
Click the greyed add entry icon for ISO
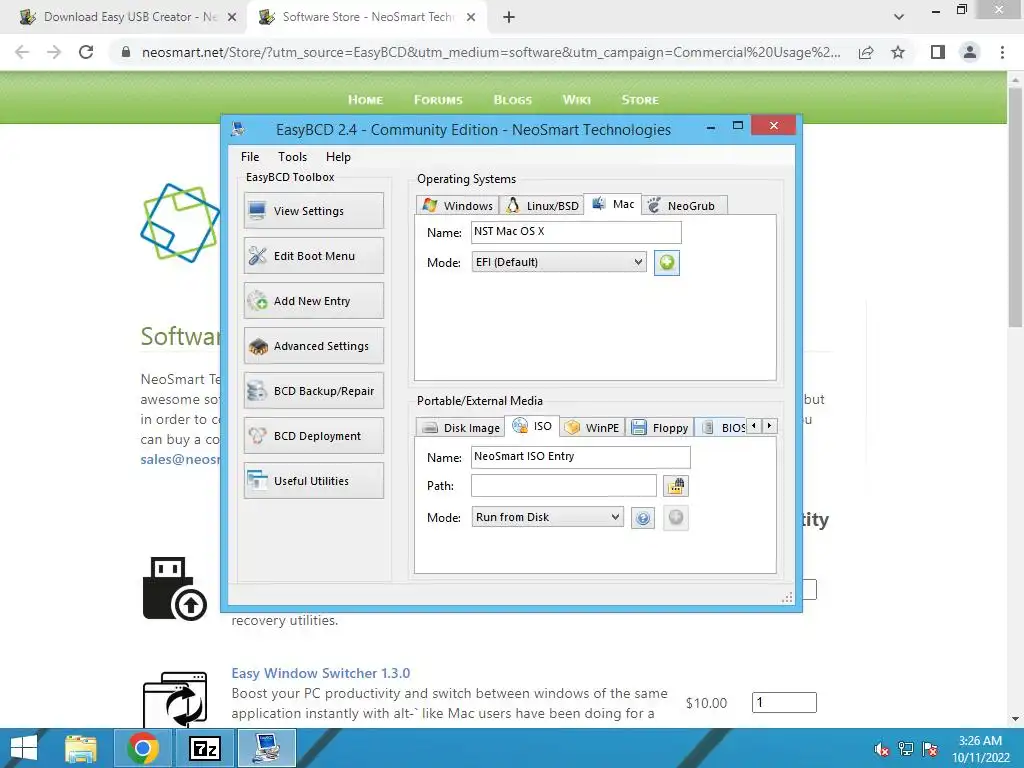[676, 518]
